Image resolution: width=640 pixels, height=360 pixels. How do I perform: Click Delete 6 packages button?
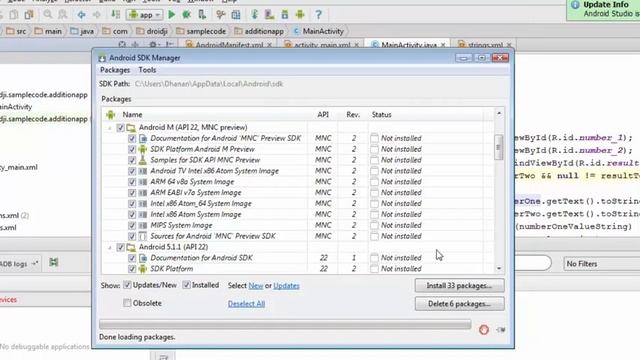(459, 304)
